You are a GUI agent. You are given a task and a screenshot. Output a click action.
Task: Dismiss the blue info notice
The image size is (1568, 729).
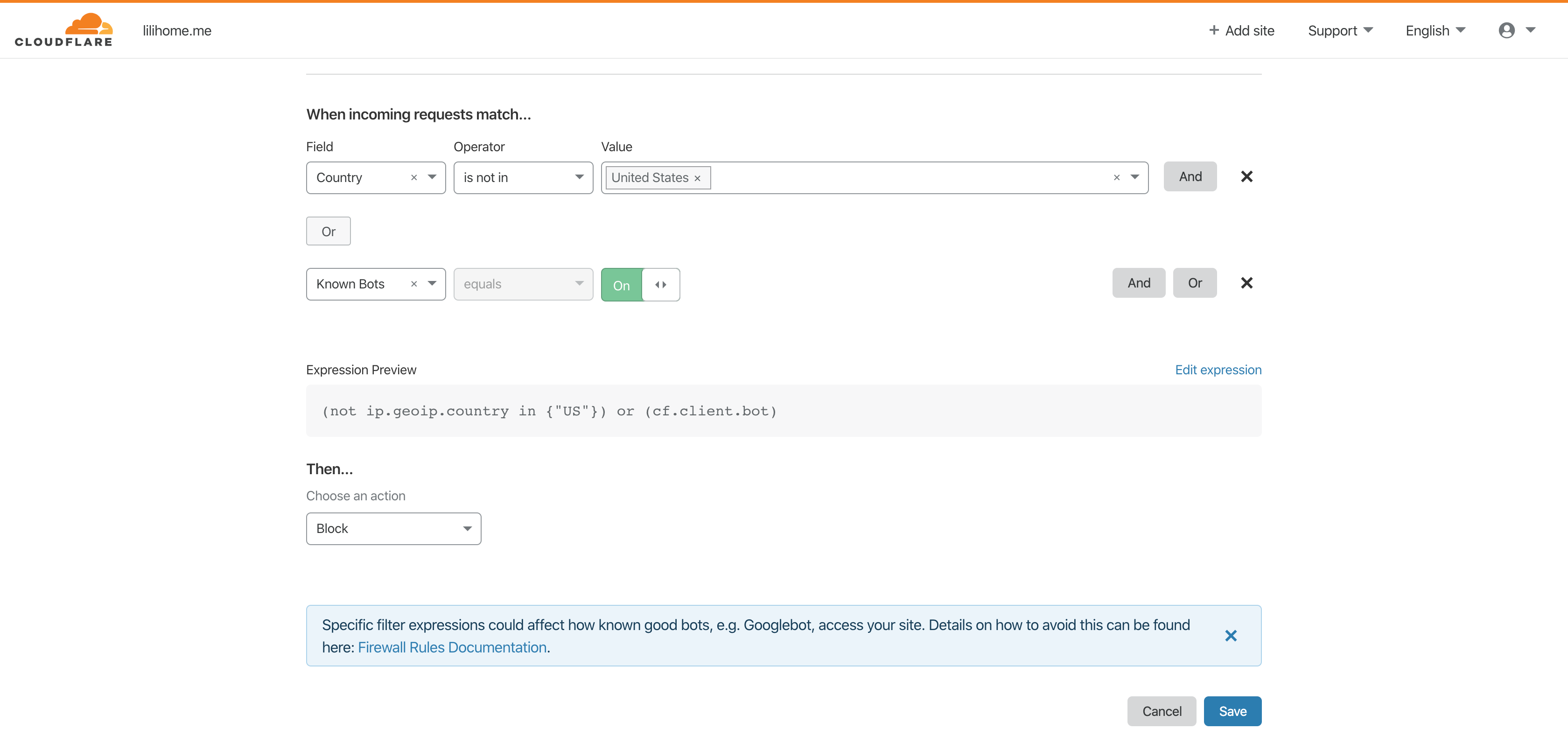[1230, 636]
